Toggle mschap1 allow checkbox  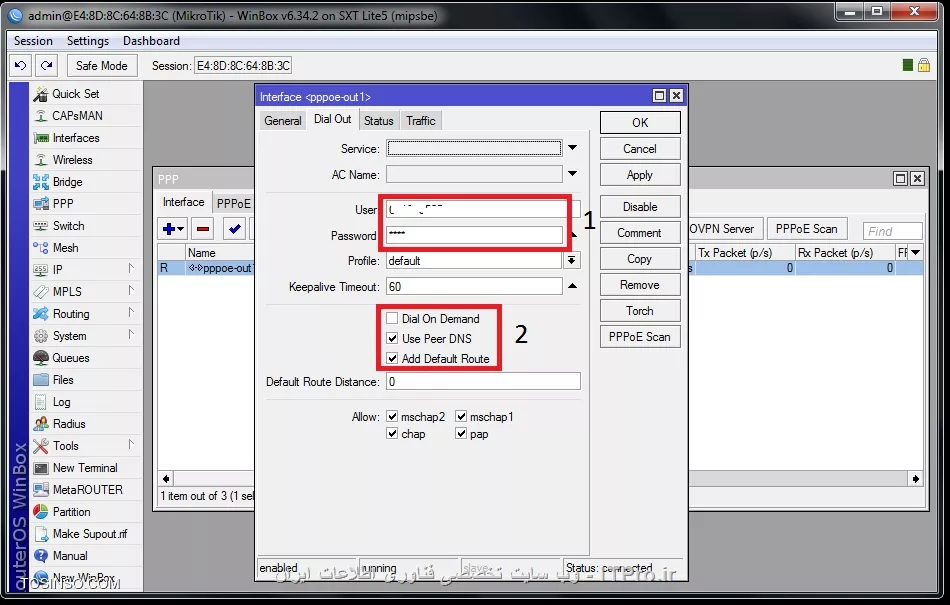461,417
